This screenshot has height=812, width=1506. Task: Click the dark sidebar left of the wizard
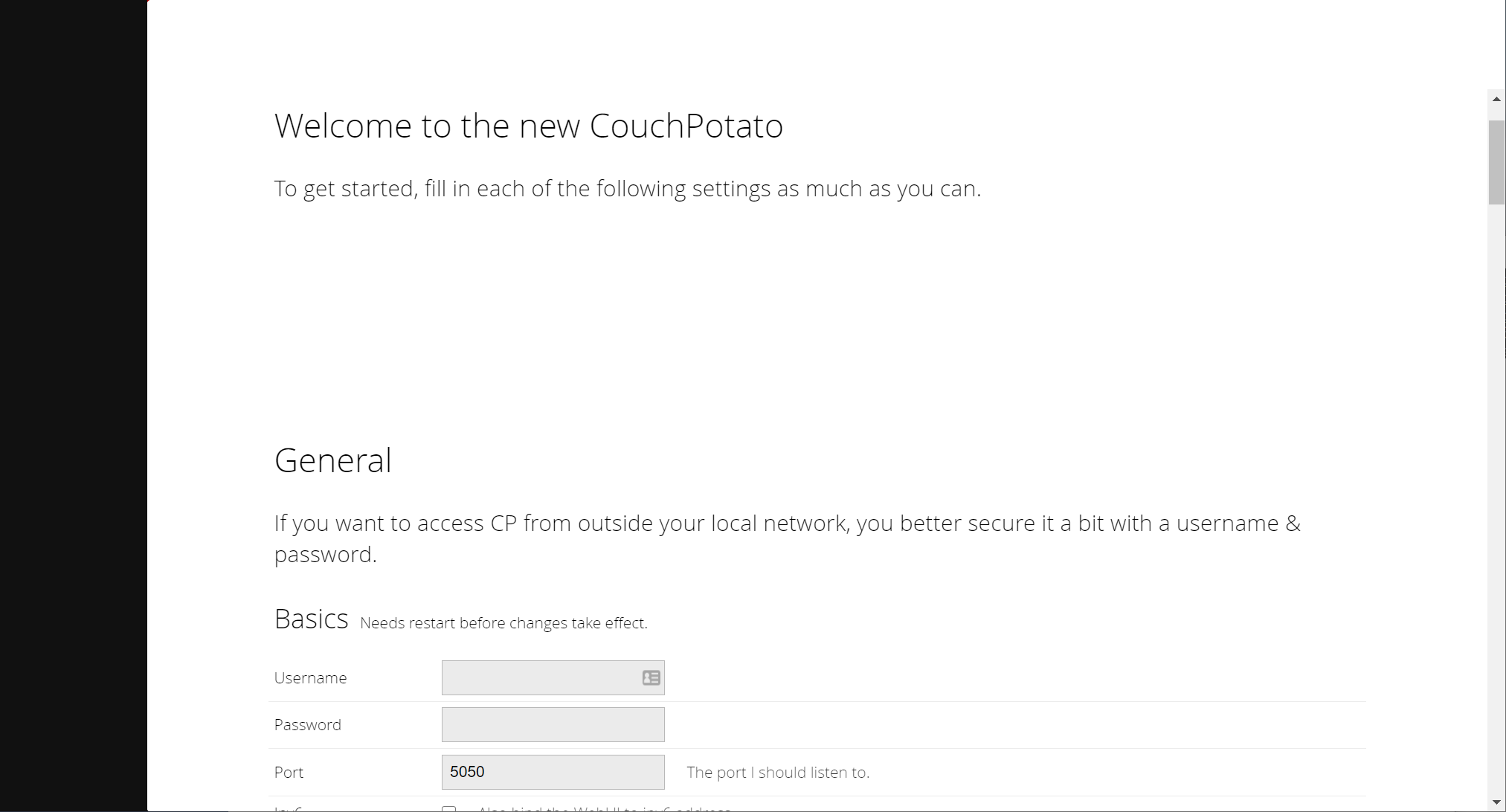(74, 406)
